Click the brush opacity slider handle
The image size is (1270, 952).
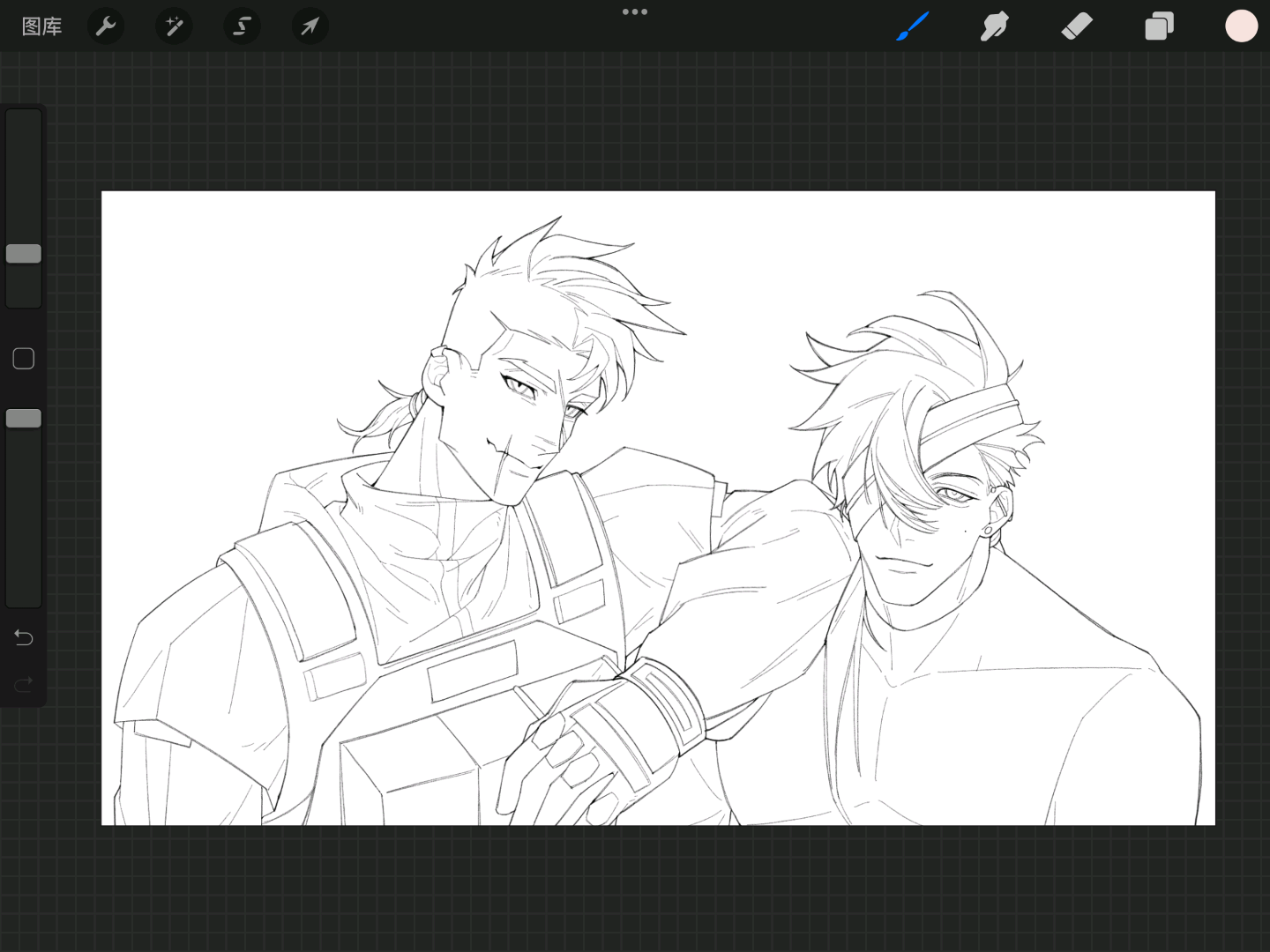pos(24,419)
